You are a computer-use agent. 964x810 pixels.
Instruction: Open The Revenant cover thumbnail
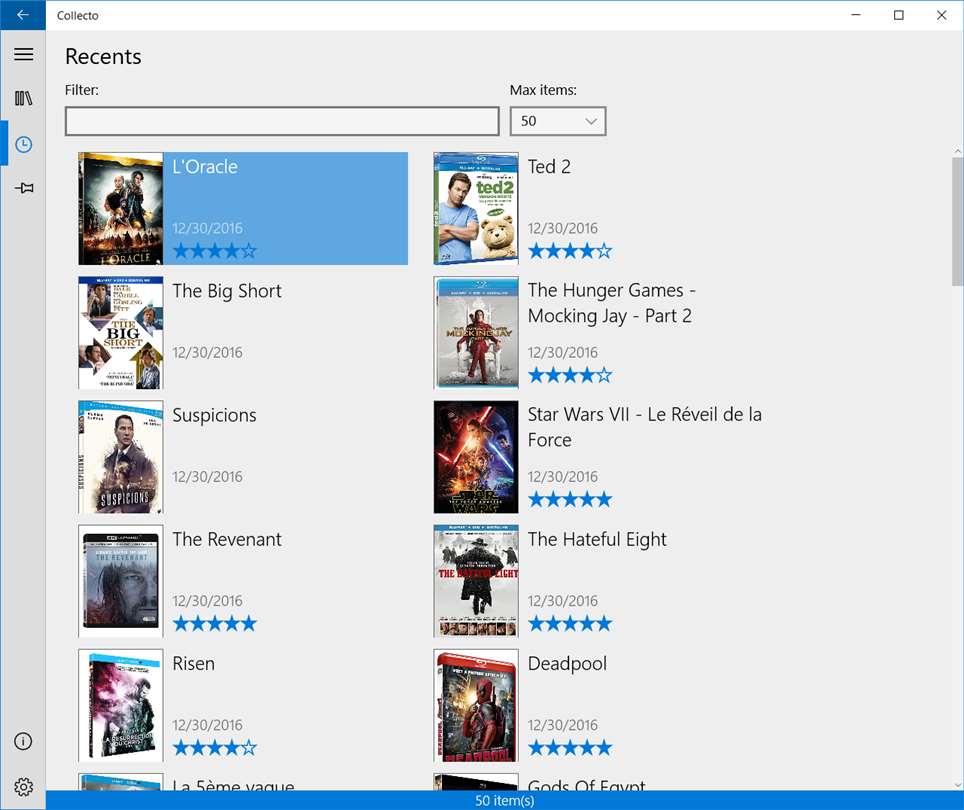tap(120, 581)
